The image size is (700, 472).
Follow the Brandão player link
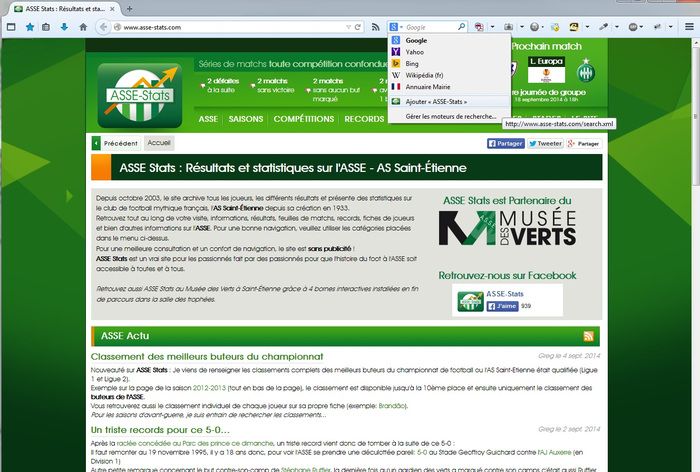(x=392, y=406)
